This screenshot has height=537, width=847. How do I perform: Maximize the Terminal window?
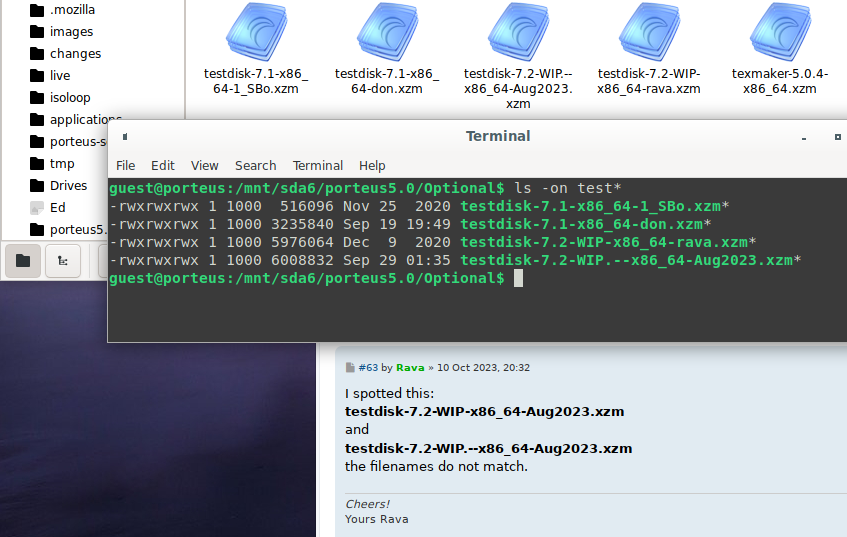point(838,137)
